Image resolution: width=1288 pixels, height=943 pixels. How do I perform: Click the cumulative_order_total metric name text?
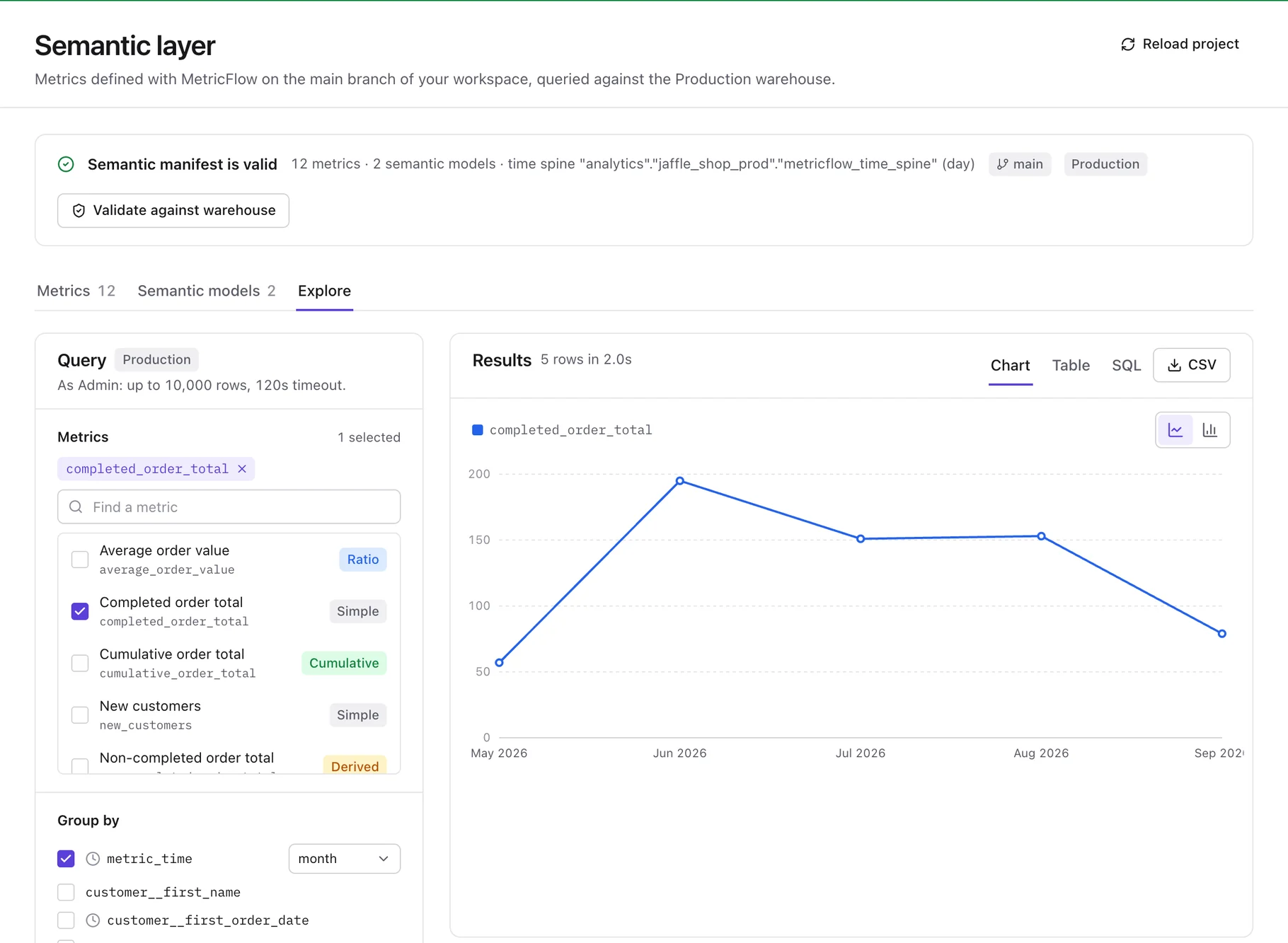[178, 673]
